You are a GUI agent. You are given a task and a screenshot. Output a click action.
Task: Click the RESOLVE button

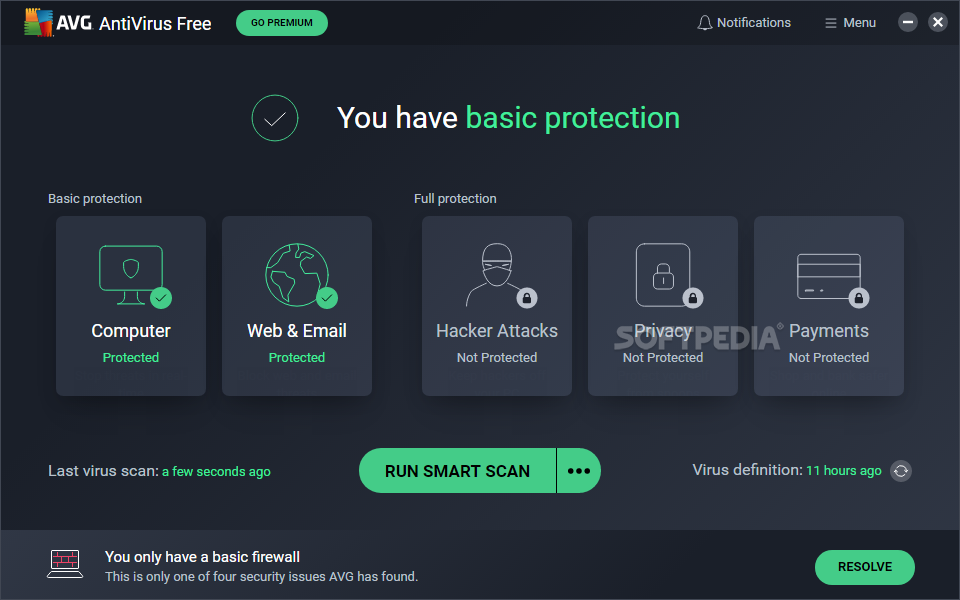click(864, 567)
